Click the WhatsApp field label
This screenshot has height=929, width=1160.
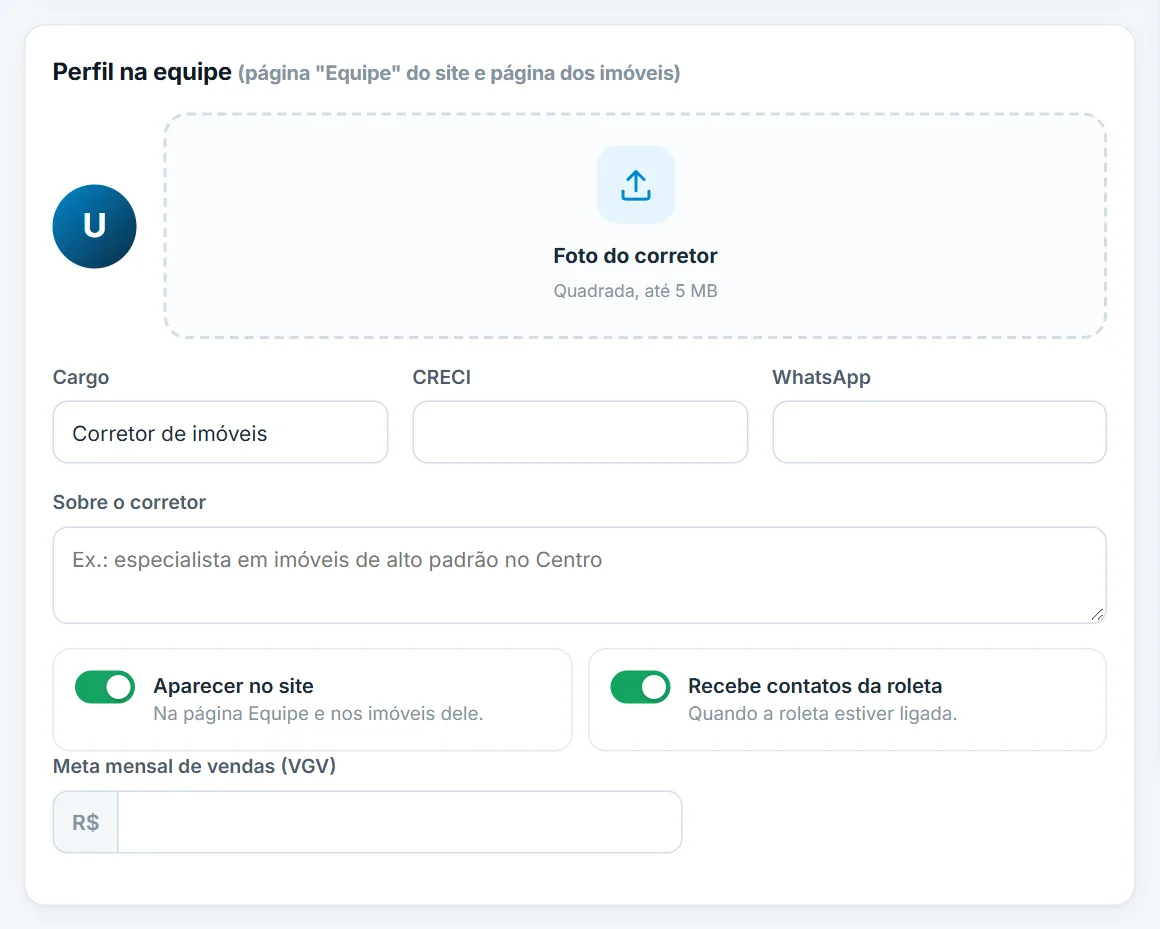coord(821,377)
